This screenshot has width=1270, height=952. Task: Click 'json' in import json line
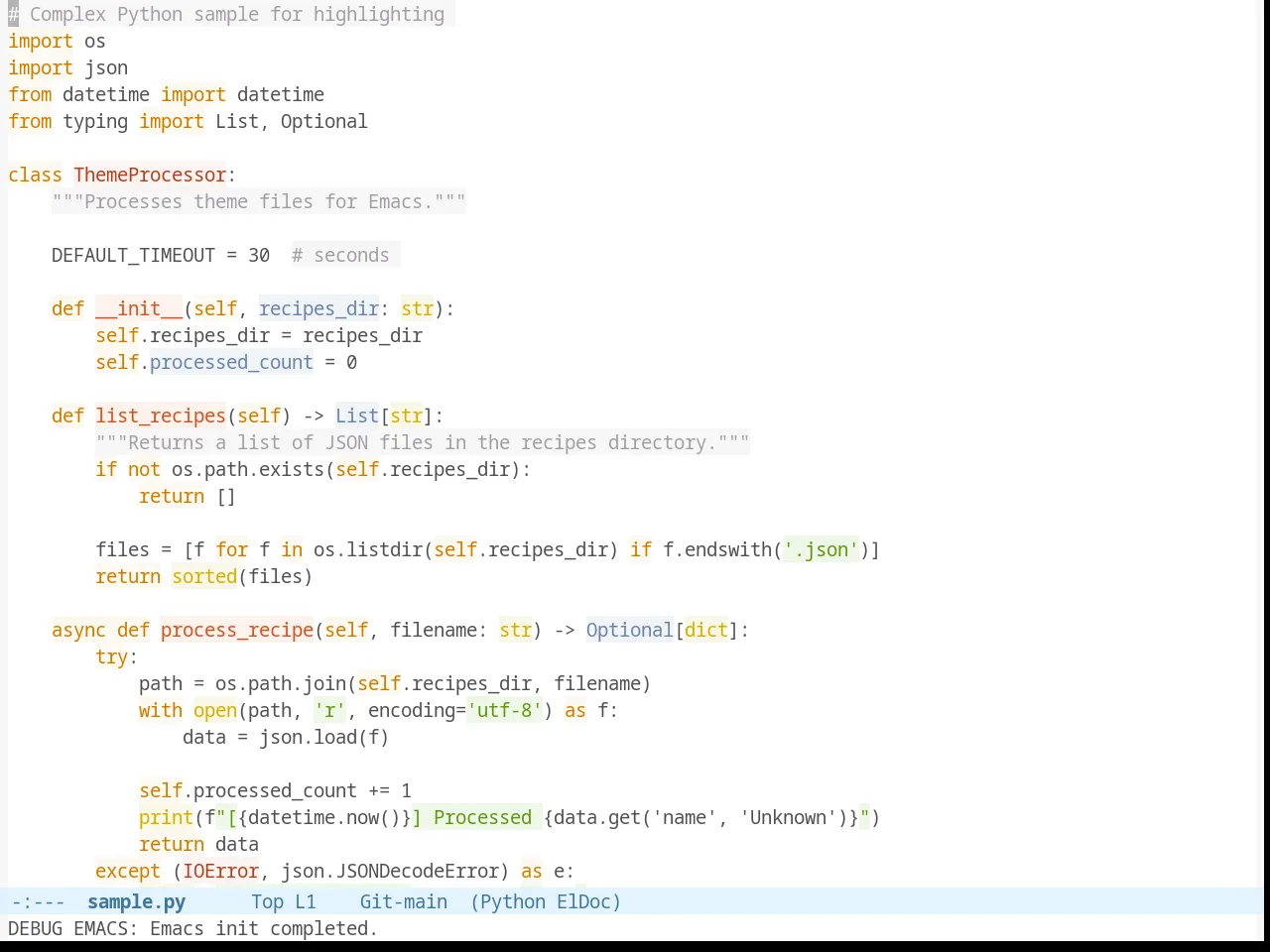click(106, 67)
